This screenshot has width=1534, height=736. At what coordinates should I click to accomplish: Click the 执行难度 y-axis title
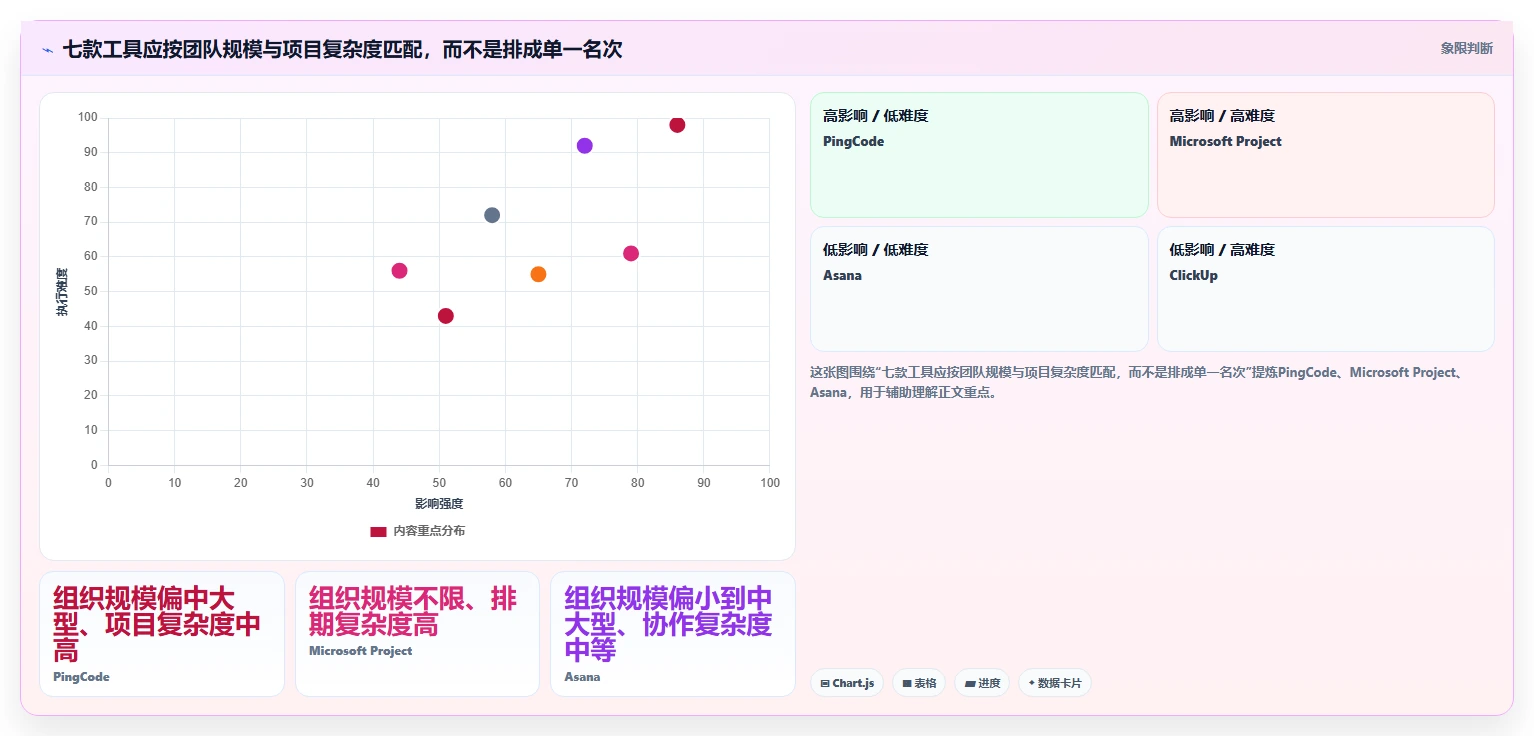62,292
